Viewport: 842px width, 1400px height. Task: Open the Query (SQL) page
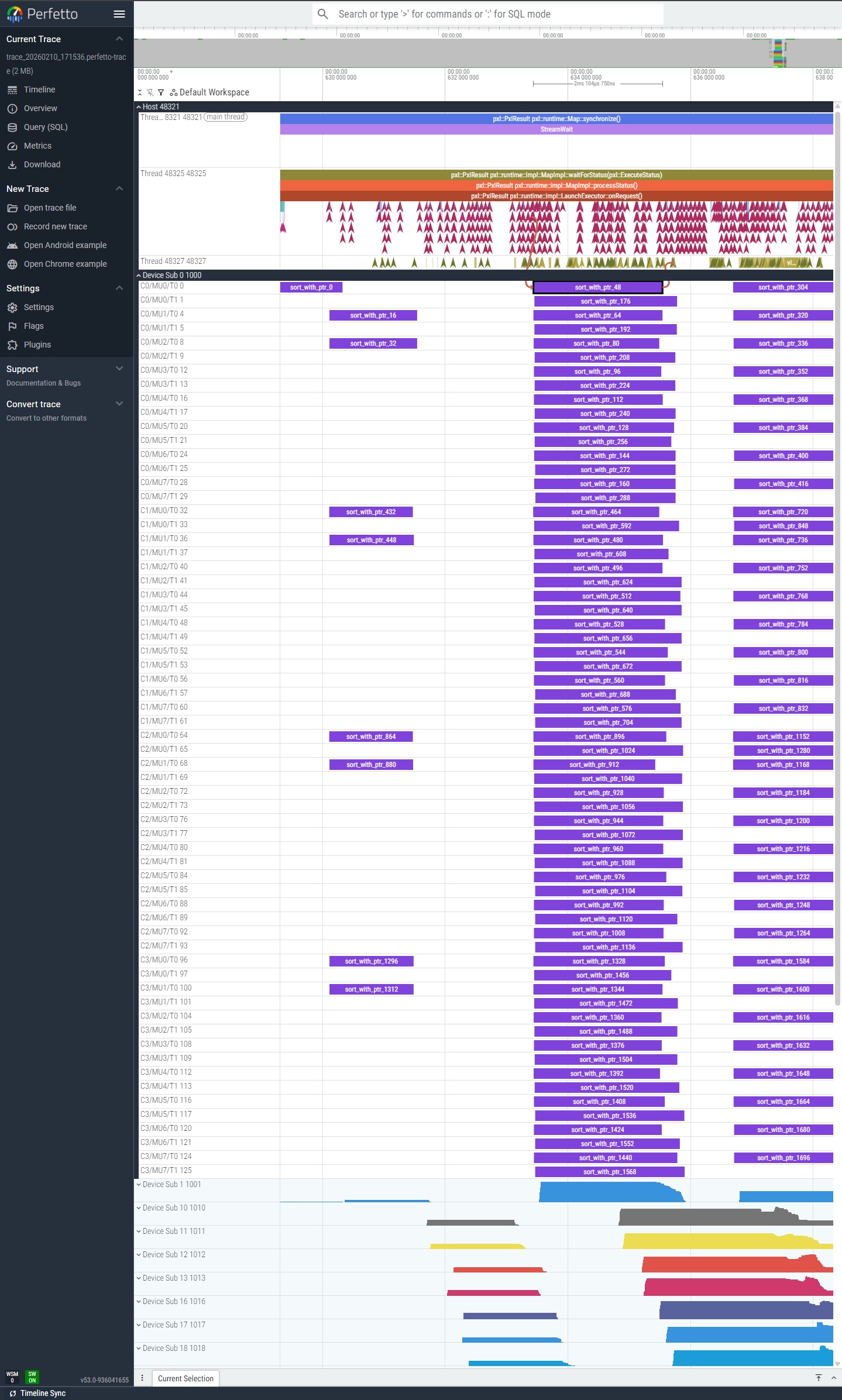(46, 127)
